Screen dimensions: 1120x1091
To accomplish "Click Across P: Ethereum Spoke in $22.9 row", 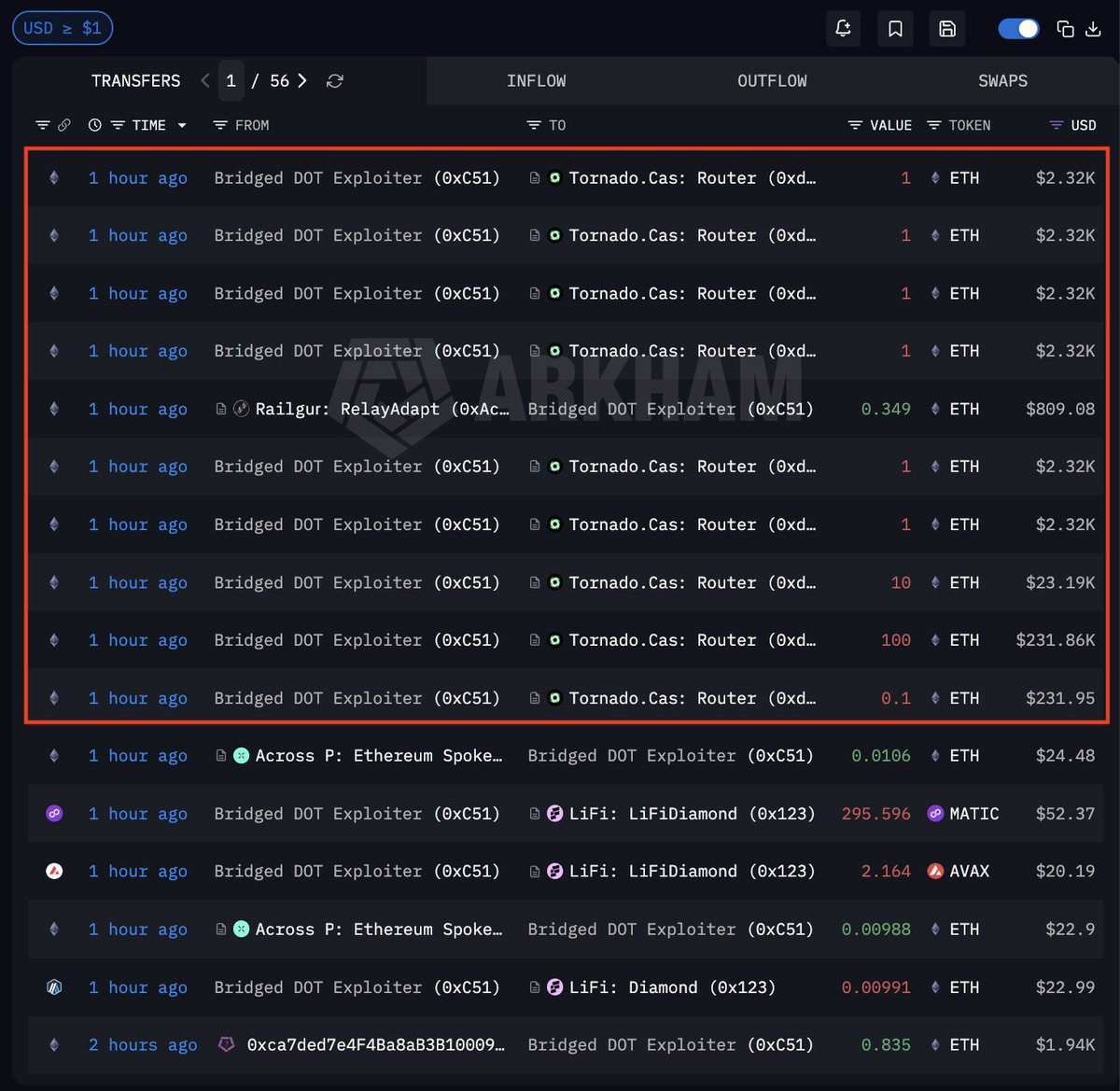I will point(378,930).
